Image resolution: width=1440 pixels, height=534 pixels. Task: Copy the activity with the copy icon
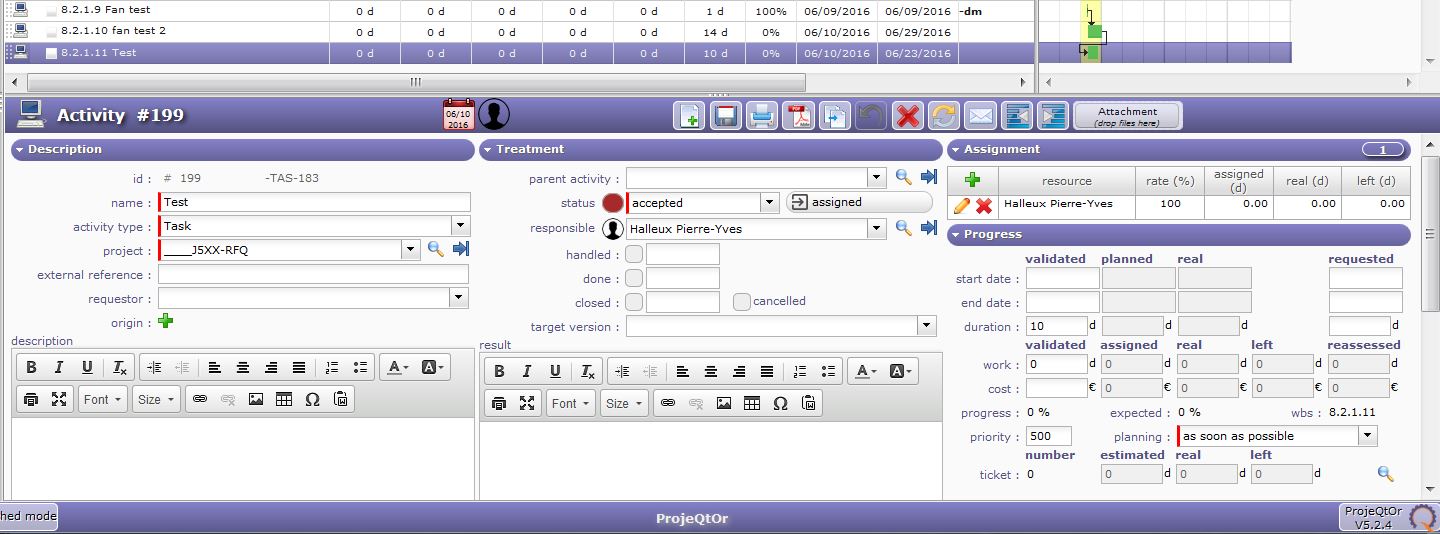pyautogui.click(x=834, y=116)
